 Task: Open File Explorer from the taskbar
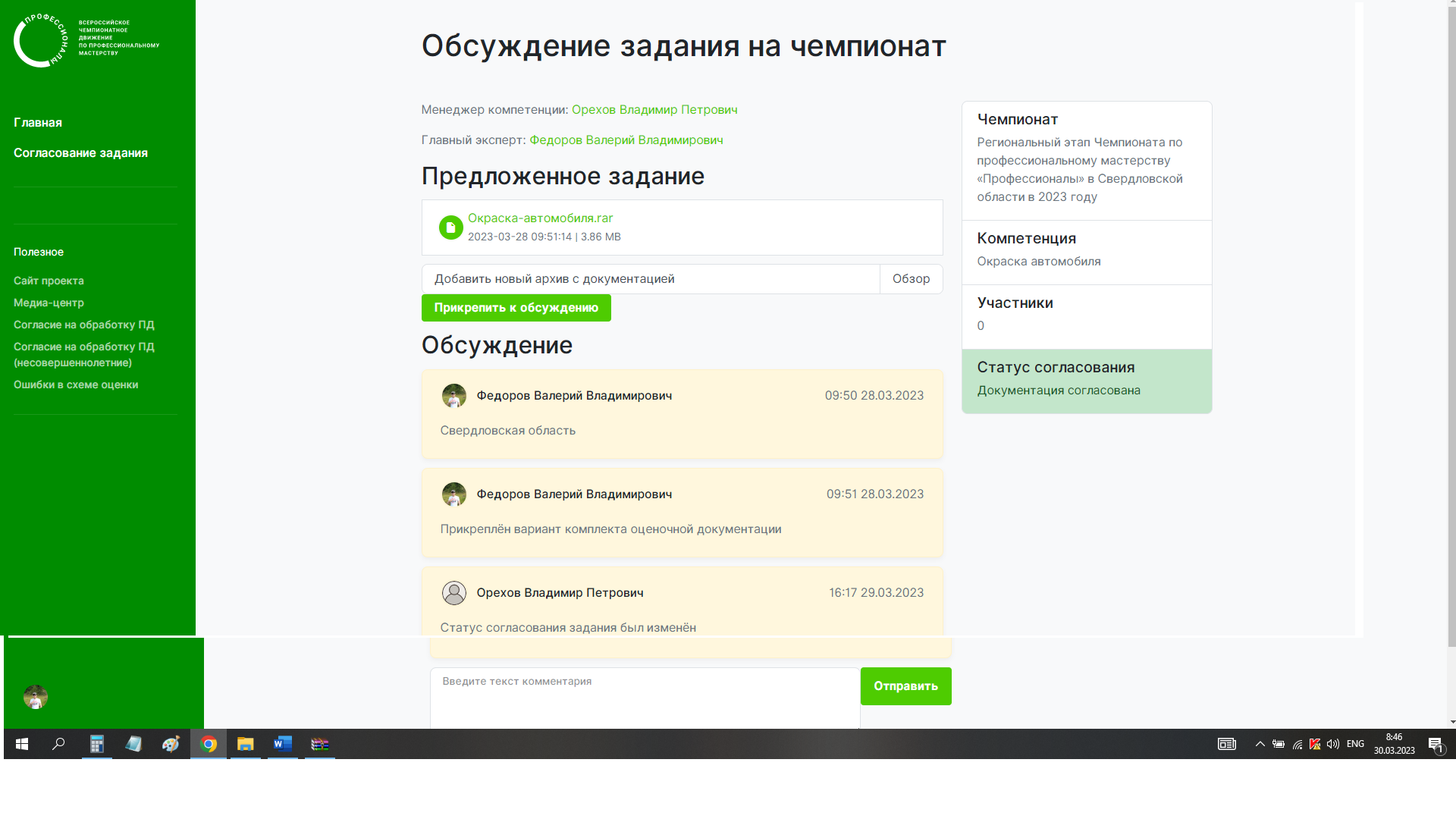(245, 745)
